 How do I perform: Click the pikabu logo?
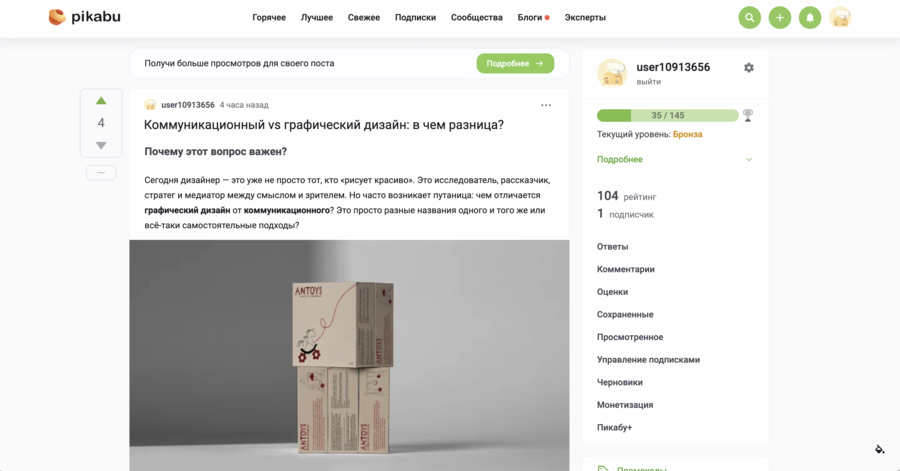click(84, 17)
